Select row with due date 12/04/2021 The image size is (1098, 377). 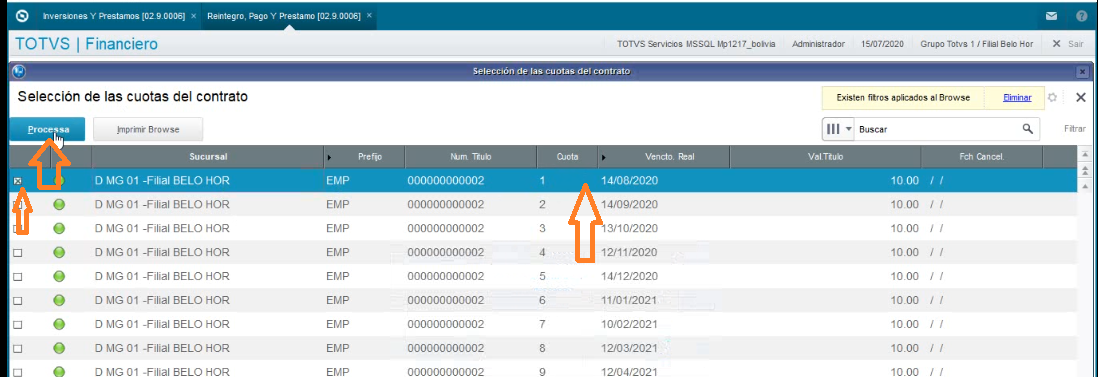[x=543, y=369]
